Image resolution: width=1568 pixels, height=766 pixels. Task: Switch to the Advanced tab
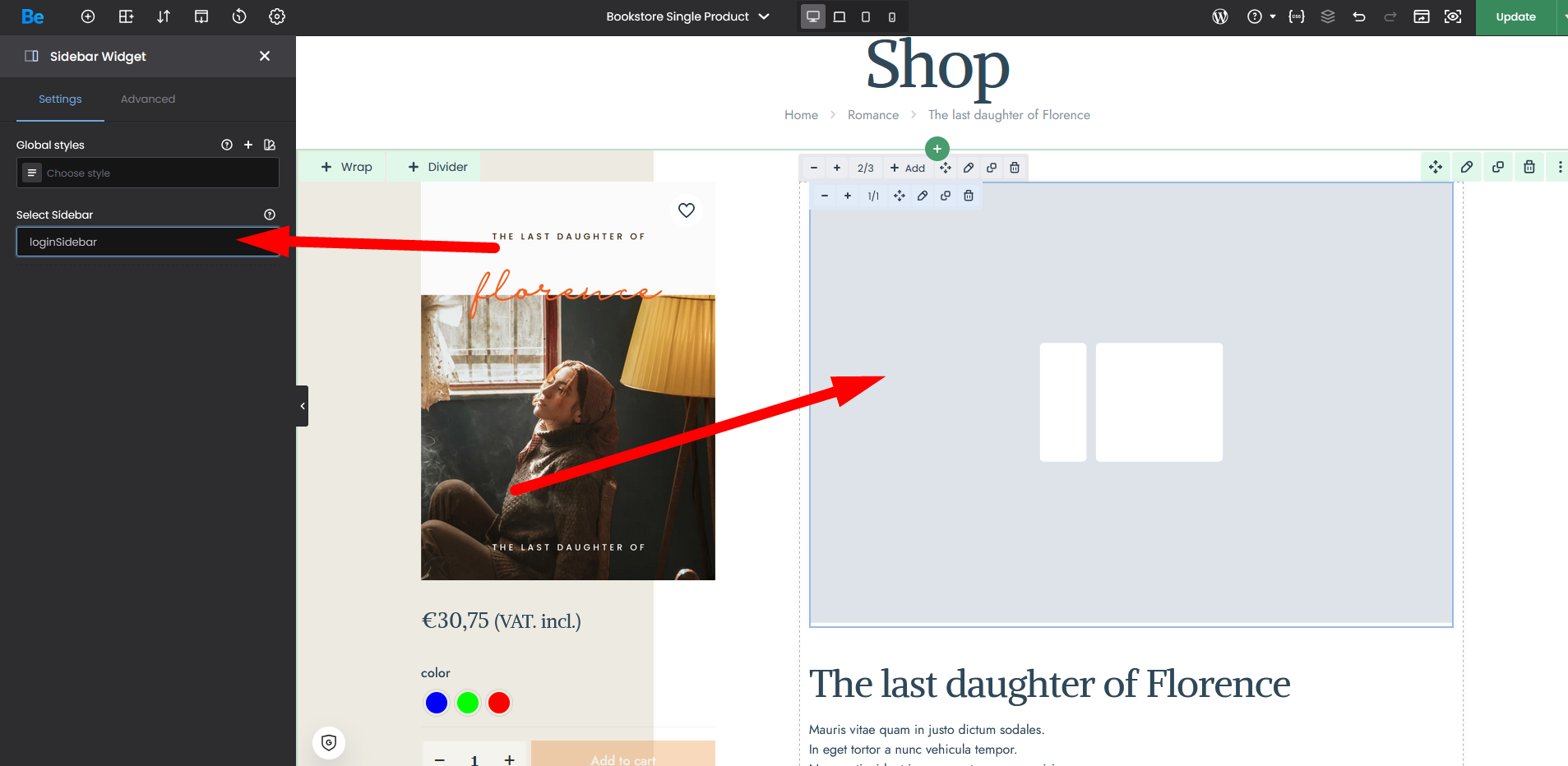(148, 99)
